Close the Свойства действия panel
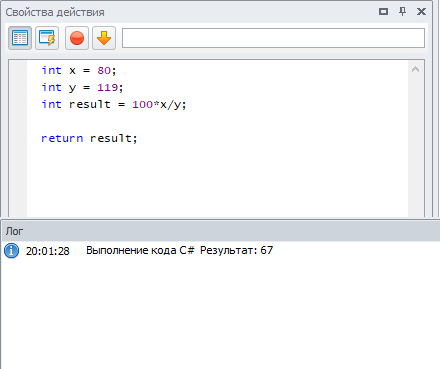440x369 pixels. (x=421, y=12)
